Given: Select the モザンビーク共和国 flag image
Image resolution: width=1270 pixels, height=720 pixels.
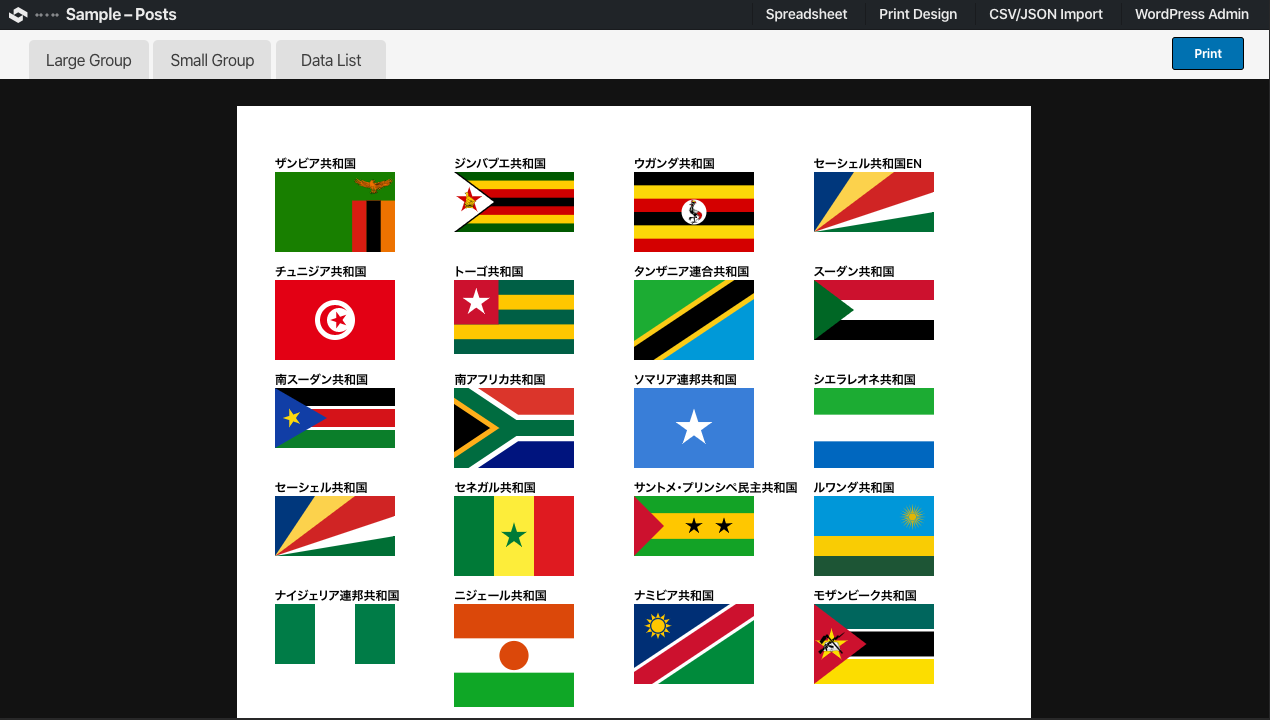Looking at the screenshot, I should (x=874, y=644).
